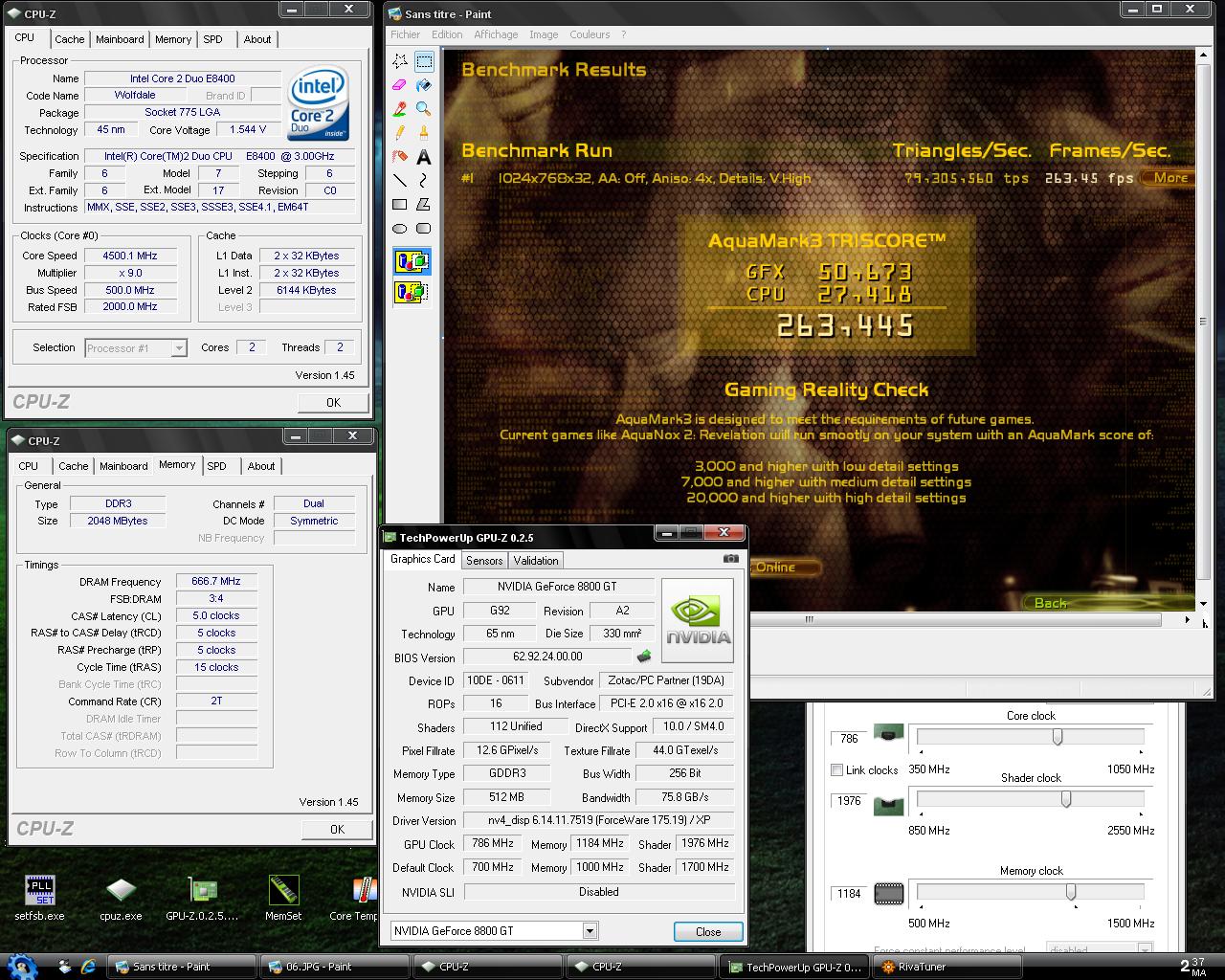Viewport: 1225px width, 980px height.
Task: Adjust Core clock slider in RivaTuner
Action: 1058,737
